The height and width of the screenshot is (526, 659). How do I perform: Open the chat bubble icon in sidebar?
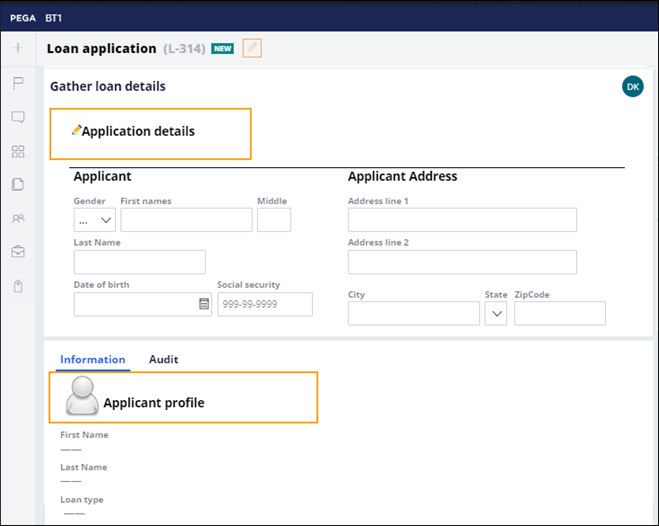18,117
